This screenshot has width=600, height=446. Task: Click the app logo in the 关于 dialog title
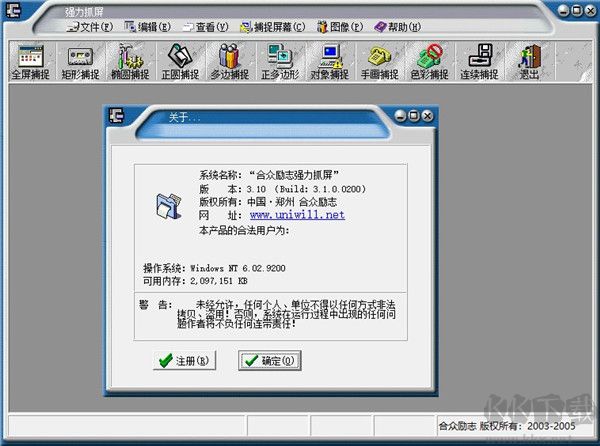click(116, 116)
